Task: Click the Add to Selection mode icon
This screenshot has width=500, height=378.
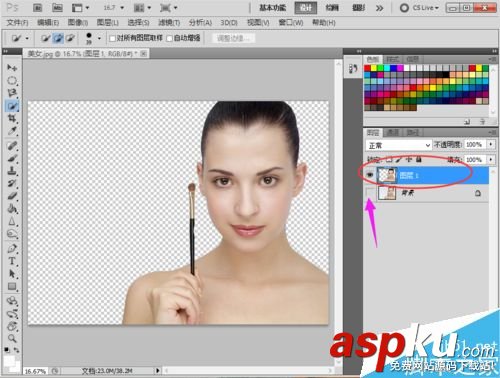Action: (58, 38)
